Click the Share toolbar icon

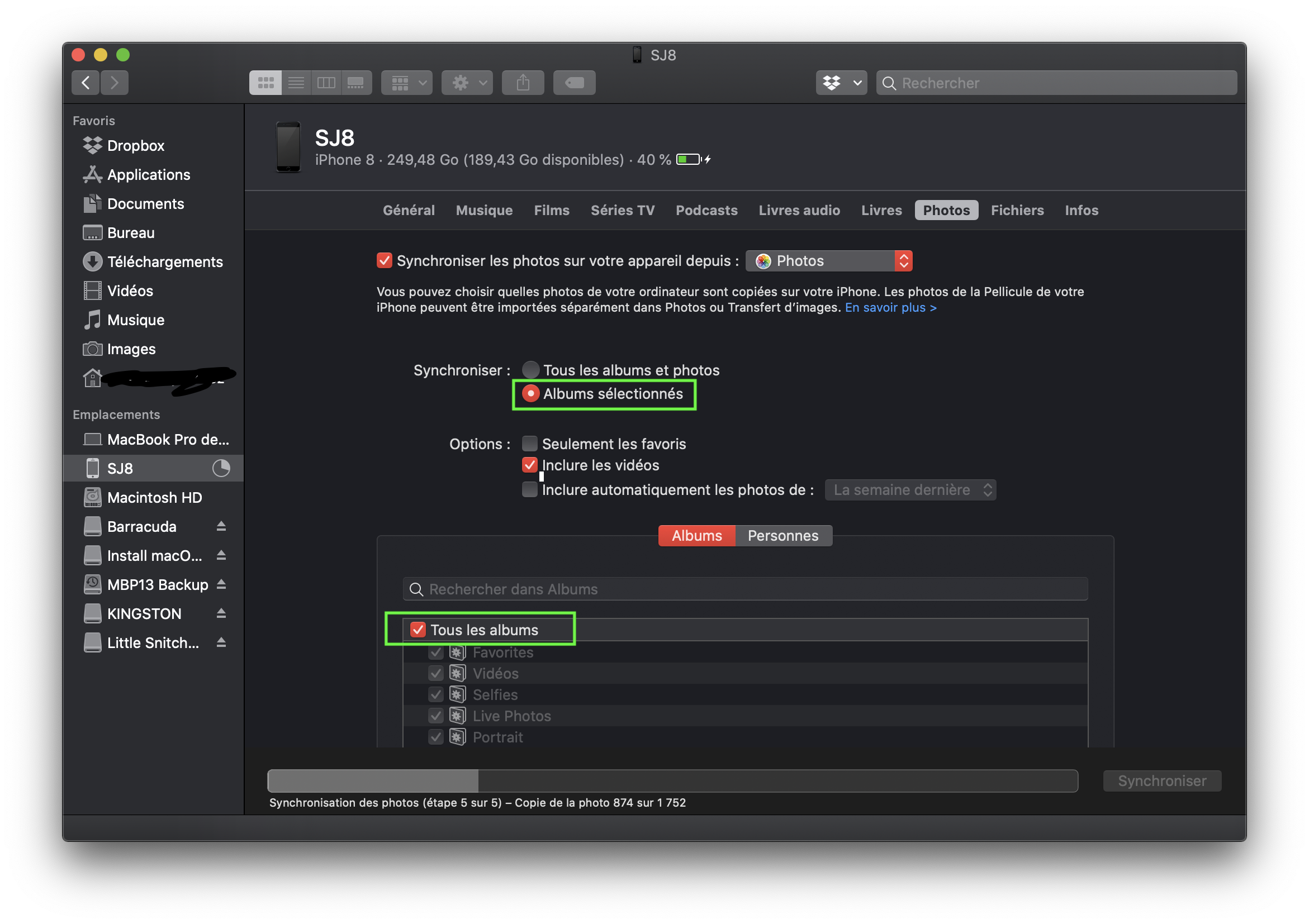click(x=523, y=83)
